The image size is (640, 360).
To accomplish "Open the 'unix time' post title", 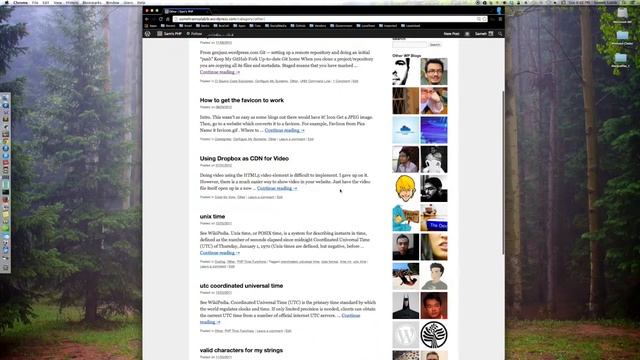I will coord(212,216).
